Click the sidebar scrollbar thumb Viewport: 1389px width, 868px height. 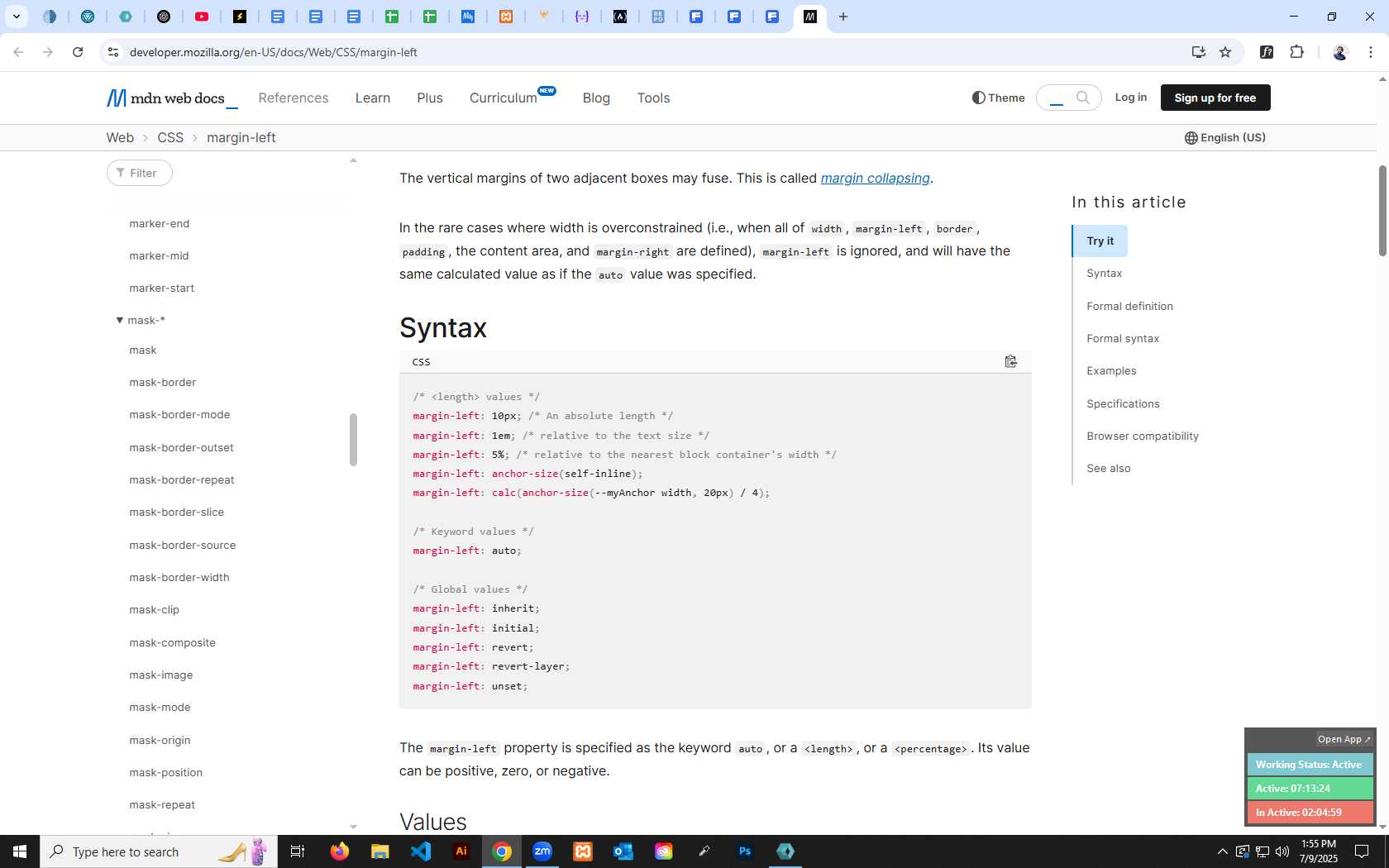point(353,440)
